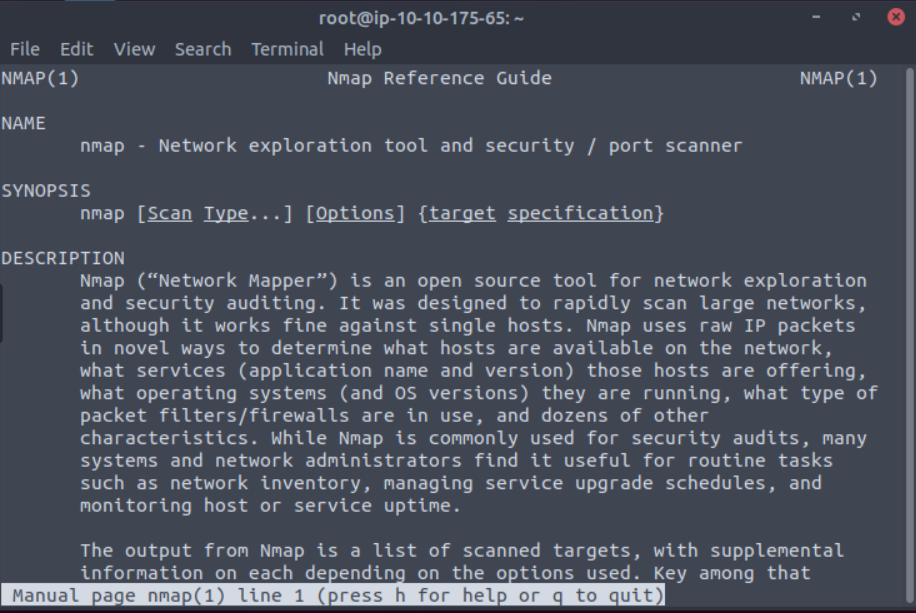Image resolution: width=916 pixels, height=613 pixels.
Task: Click the NAME section heading
Action: click(23, 123)
